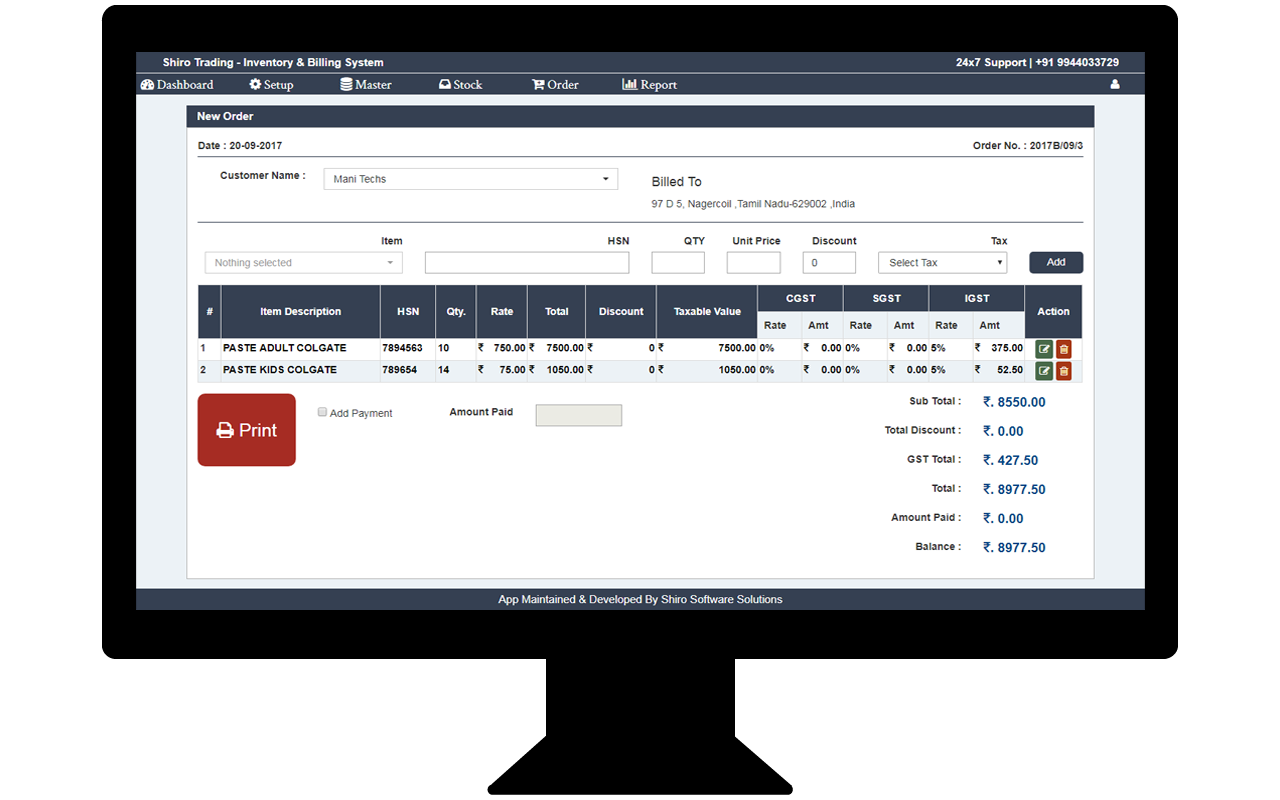Delete the PASTE KIDS COLGATE row

[x=1064, y=371]
